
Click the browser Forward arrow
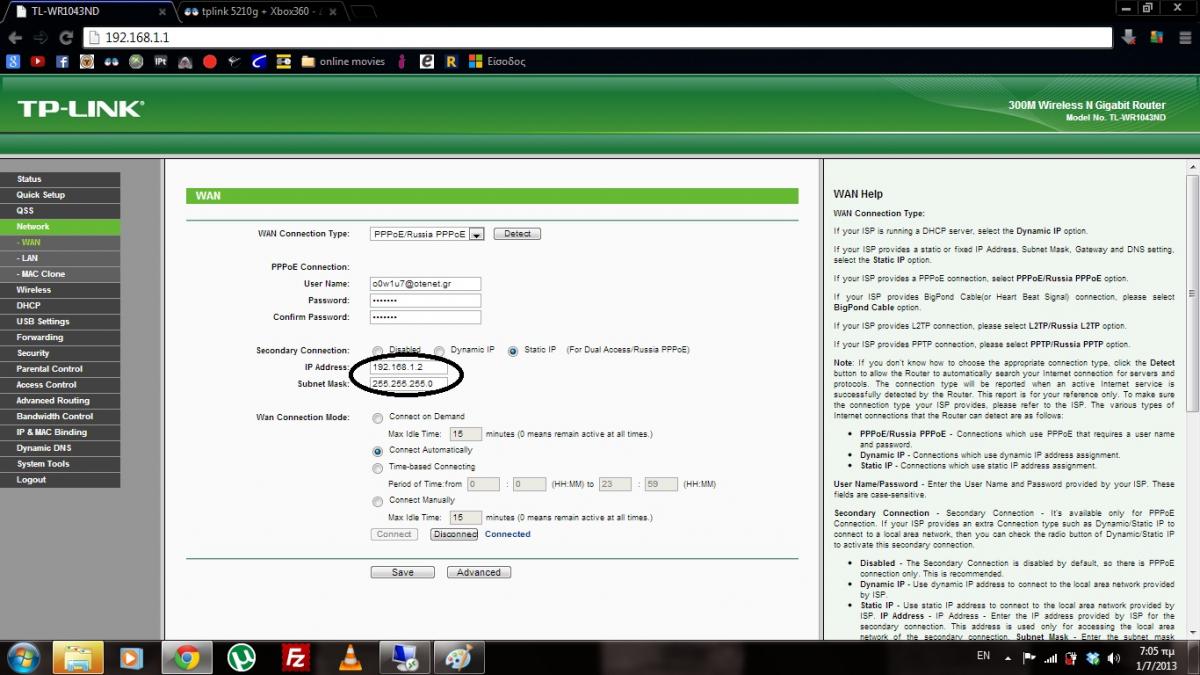click(x=41, y=37)
